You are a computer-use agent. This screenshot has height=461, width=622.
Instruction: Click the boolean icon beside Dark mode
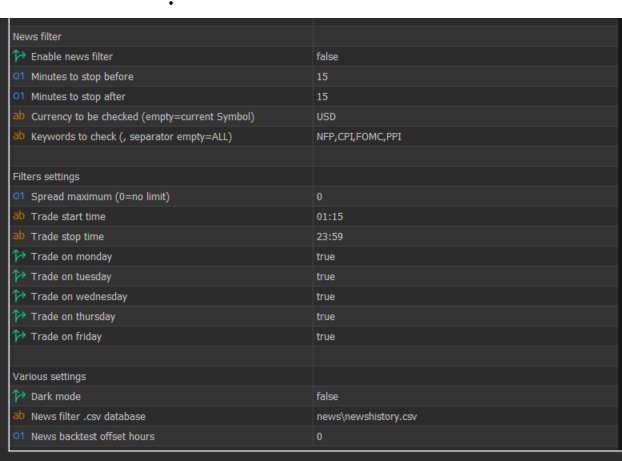click(19, 396)
